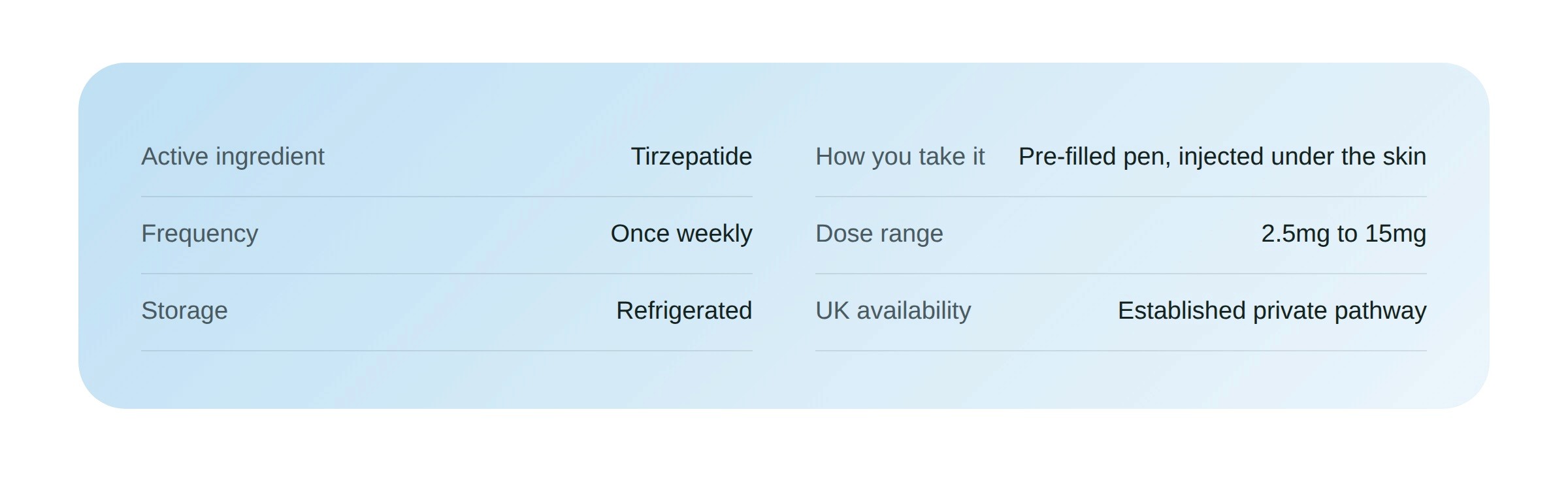Click the divider below How you take it row
This screenshot has height=482, width=1568.
tap(1121, 197)
